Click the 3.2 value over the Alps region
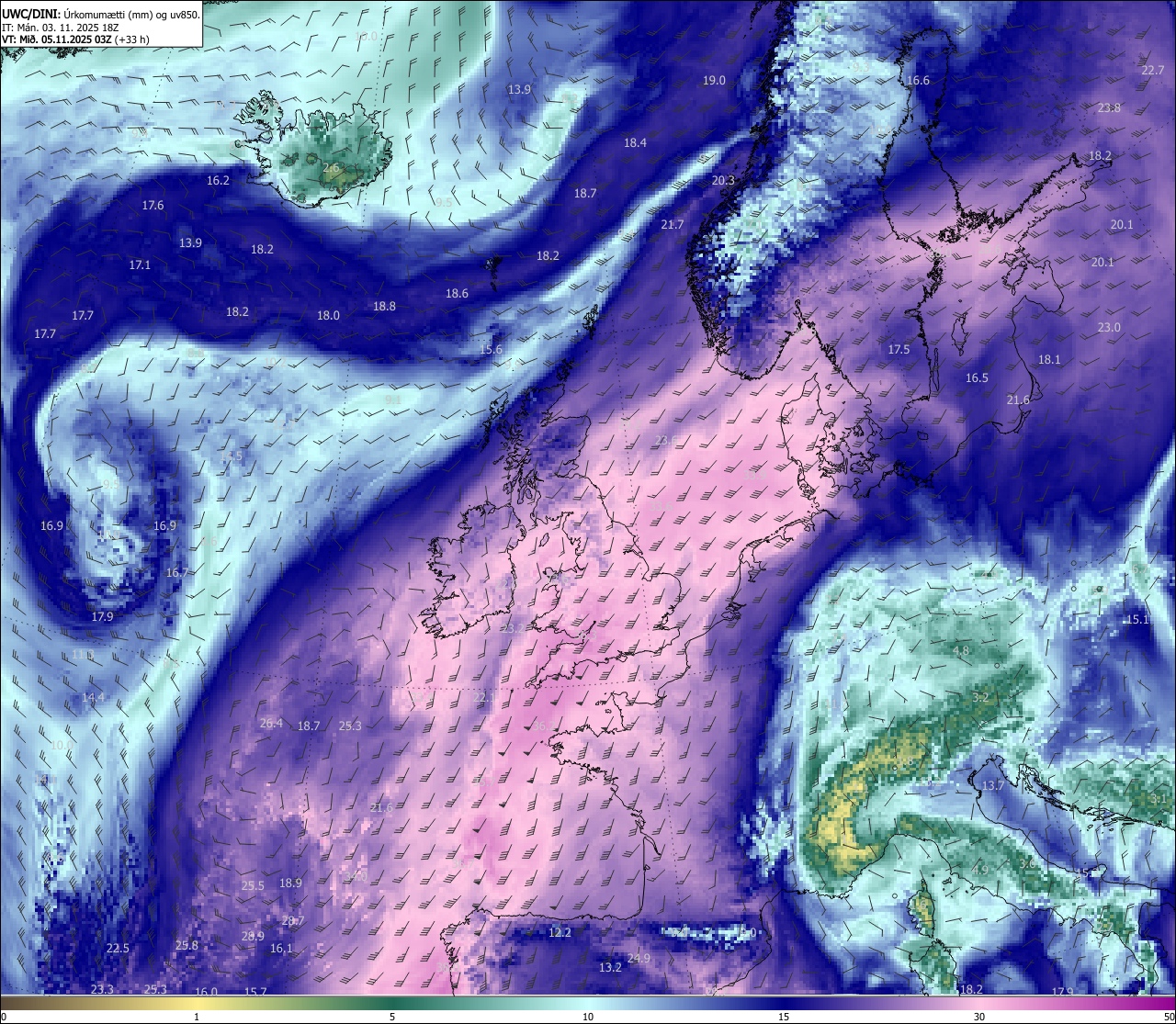This screenshot has height=1024, width=1176. [x=980, y=698]
